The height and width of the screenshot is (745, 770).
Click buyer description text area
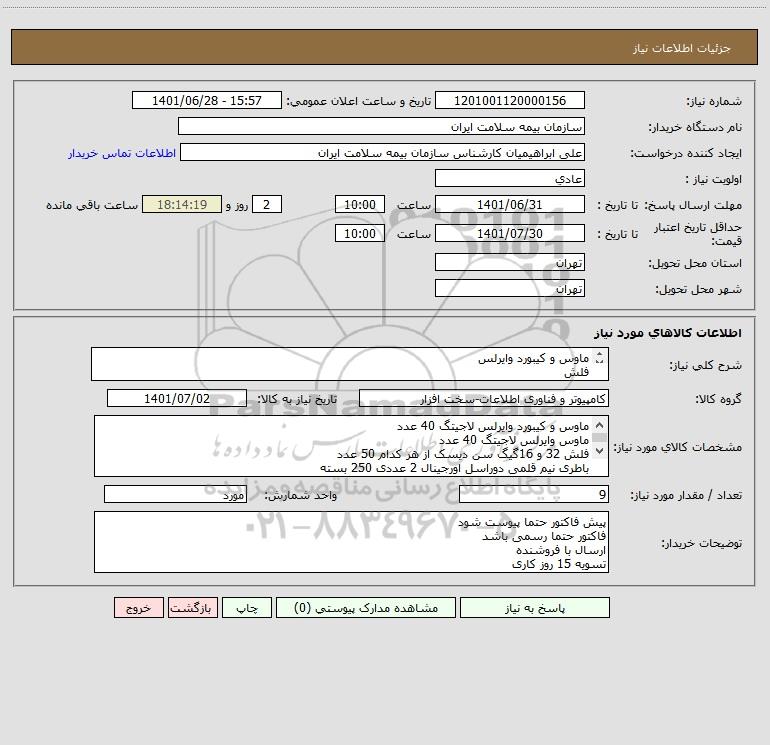[x=351, y=542]
